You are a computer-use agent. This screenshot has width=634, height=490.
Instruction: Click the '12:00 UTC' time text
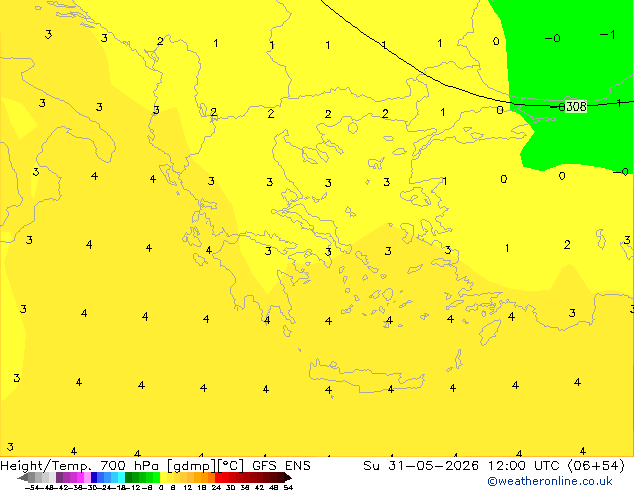point(524,466)
